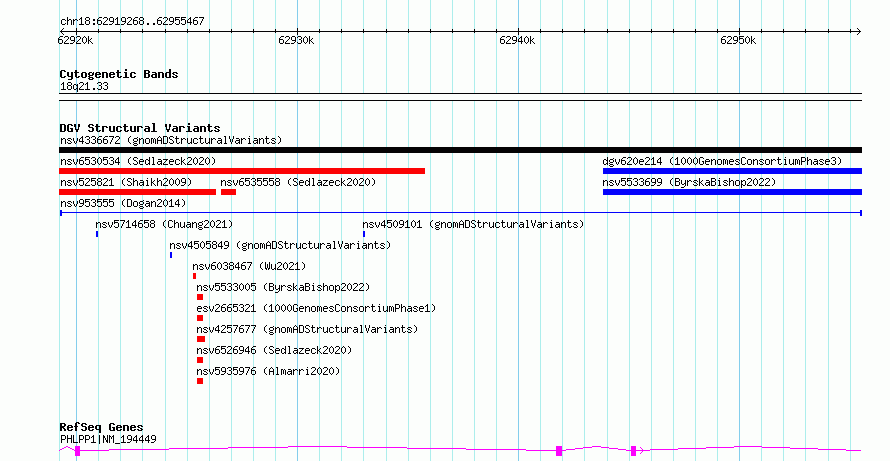Click the middle magenta PHLPP1 exon block
This screenshot has width=890, height=461.
tap(559, 451)
